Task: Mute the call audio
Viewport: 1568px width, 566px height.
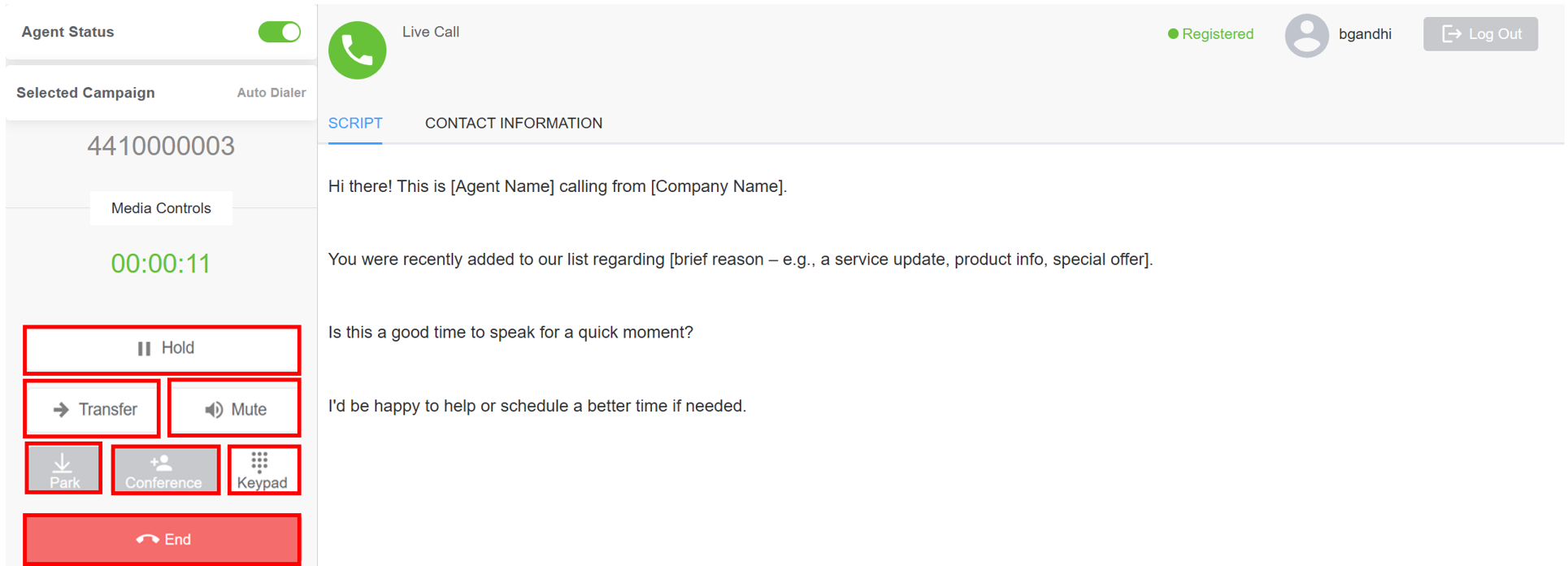Action: point(235,409)
